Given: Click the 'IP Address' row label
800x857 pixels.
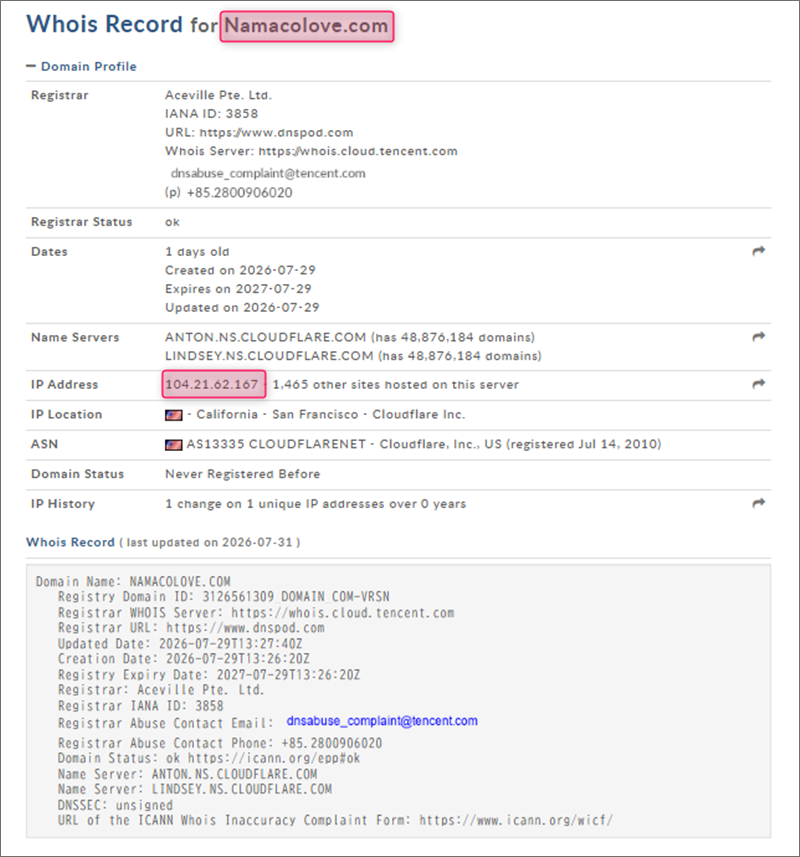Looking at the screenshot, I should click(64, 384).
